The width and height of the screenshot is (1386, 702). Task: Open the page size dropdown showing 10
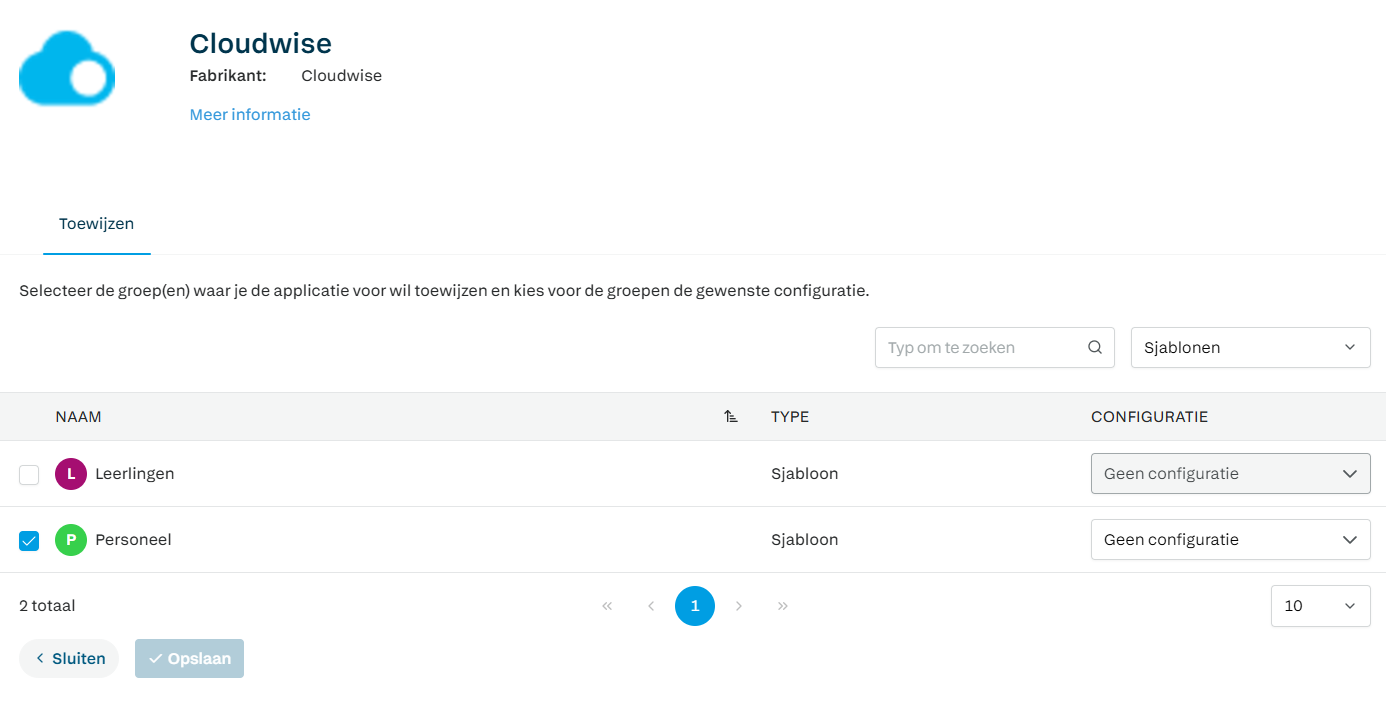click(x=1321, y=606)
